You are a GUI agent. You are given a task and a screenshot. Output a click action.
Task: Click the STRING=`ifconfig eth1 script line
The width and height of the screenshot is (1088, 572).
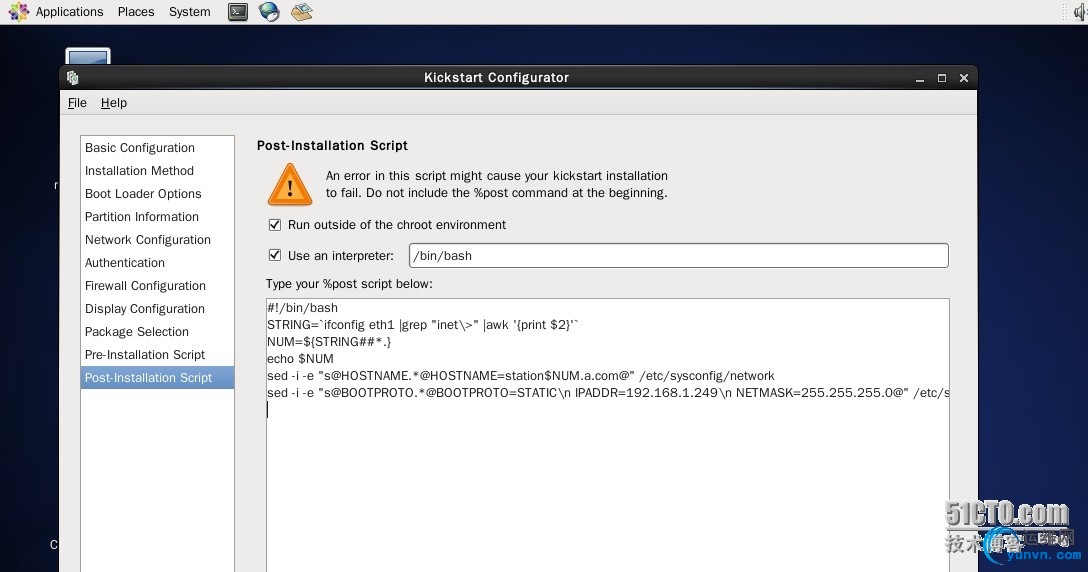pyautogui.click(x=423, y=324)
